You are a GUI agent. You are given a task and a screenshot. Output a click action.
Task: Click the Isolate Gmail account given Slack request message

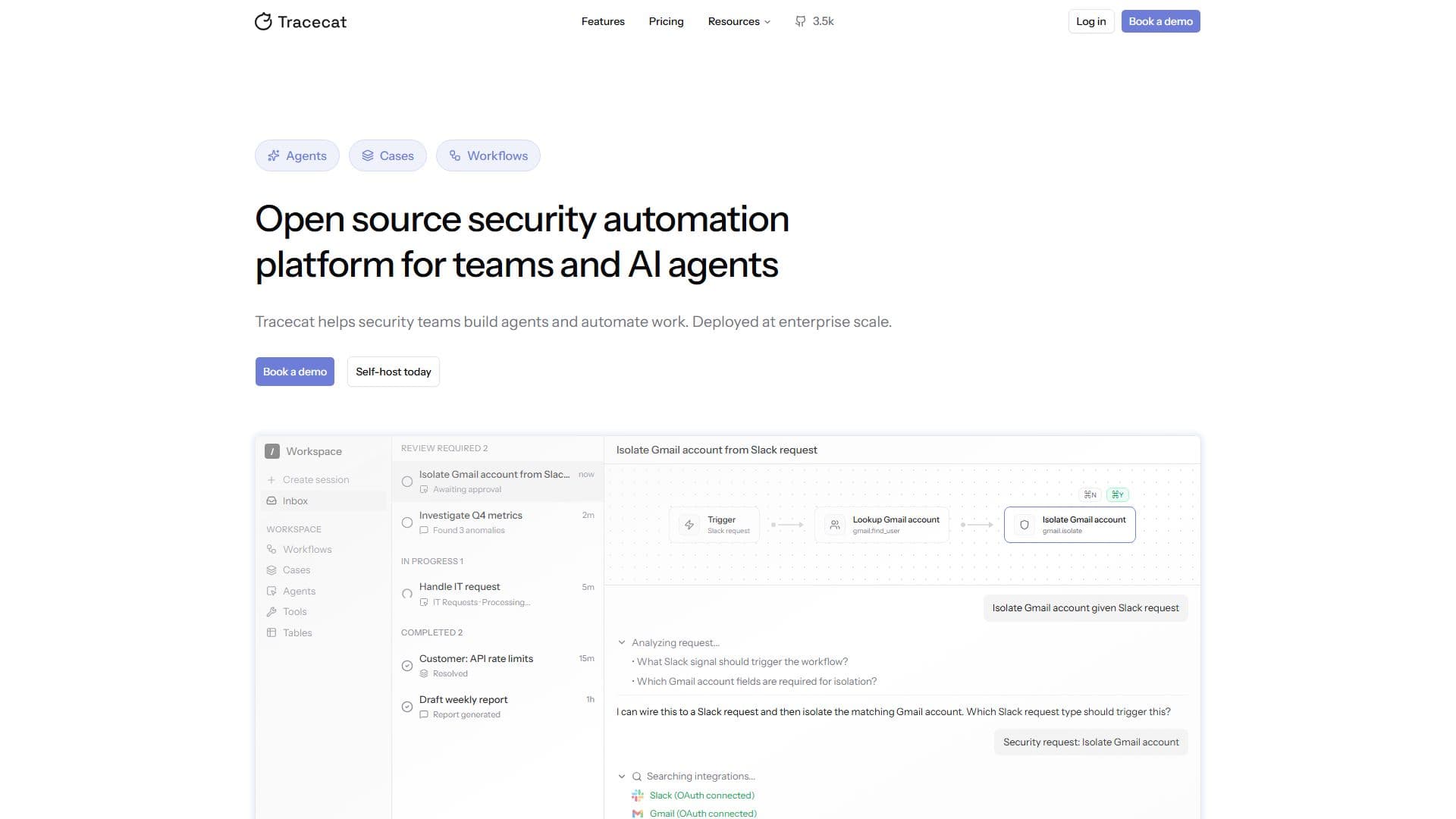[x=1086, y=608]
